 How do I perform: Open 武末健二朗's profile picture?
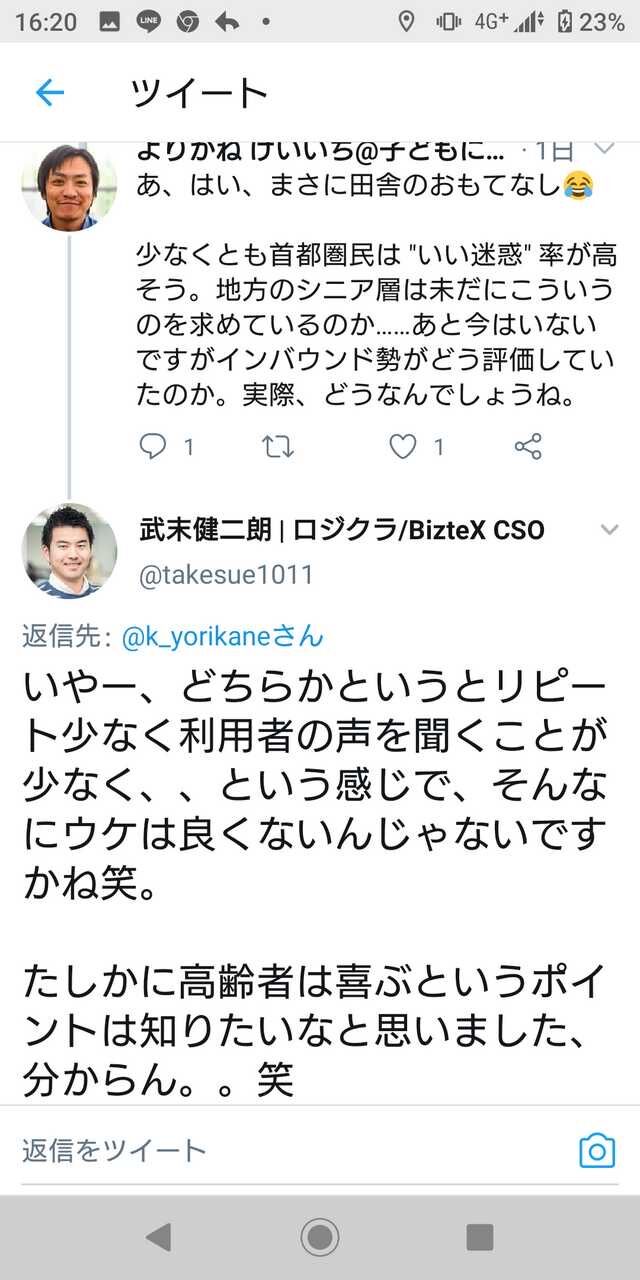69,551
